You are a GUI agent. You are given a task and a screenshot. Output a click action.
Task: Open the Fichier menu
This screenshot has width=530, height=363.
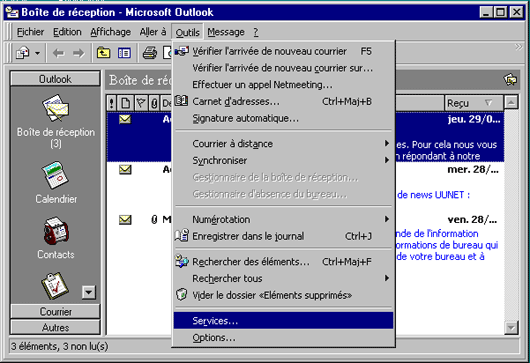pyautogui.click(x=30, y=32)
